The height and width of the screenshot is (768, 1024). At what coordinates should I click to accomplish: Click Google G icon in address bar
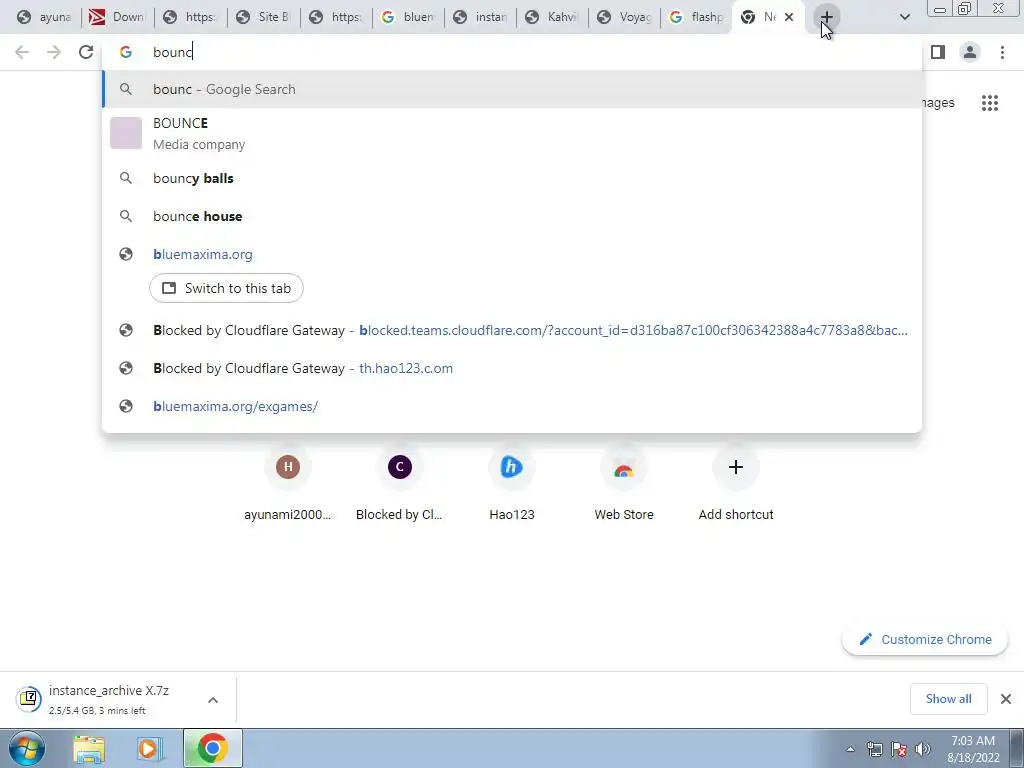(x=126, y=52)
